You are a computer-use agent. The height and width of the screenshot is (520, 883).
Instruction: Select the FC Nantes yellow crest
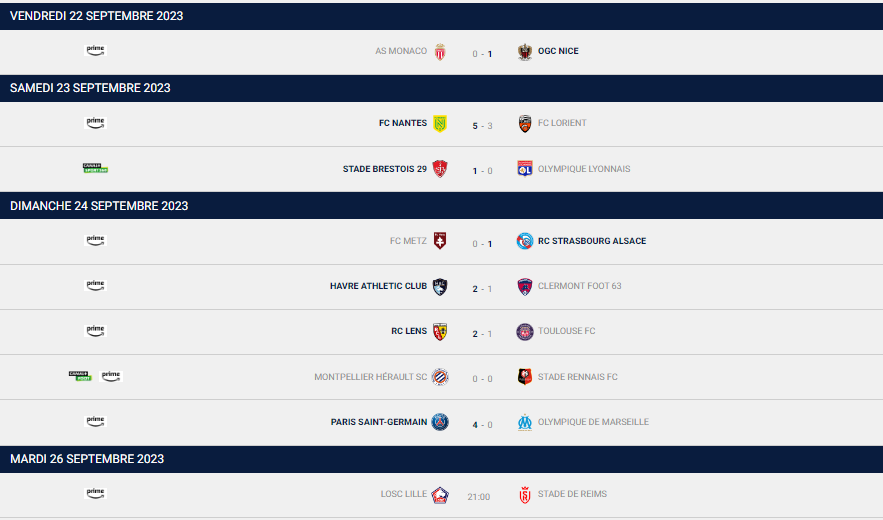coord(440,123)
